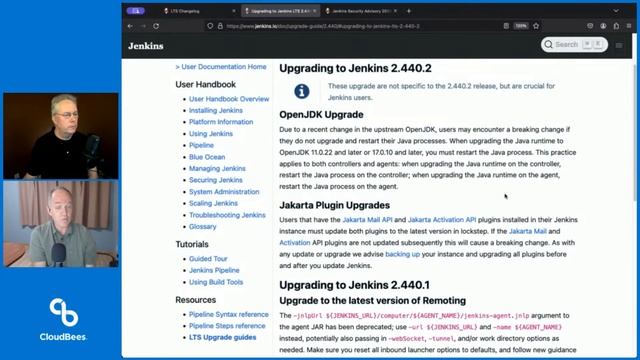Follow the backing up link

click(402, 254)
